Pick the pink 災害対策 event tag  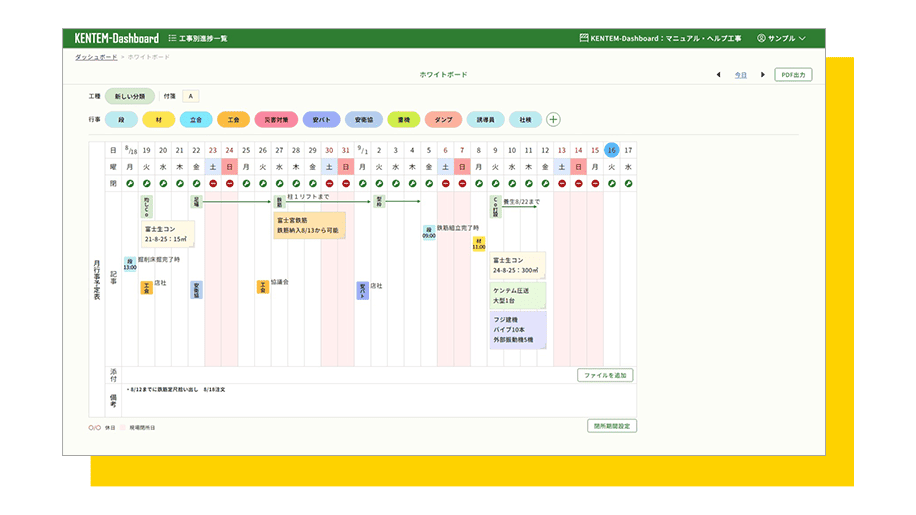[x=276, y=120]
